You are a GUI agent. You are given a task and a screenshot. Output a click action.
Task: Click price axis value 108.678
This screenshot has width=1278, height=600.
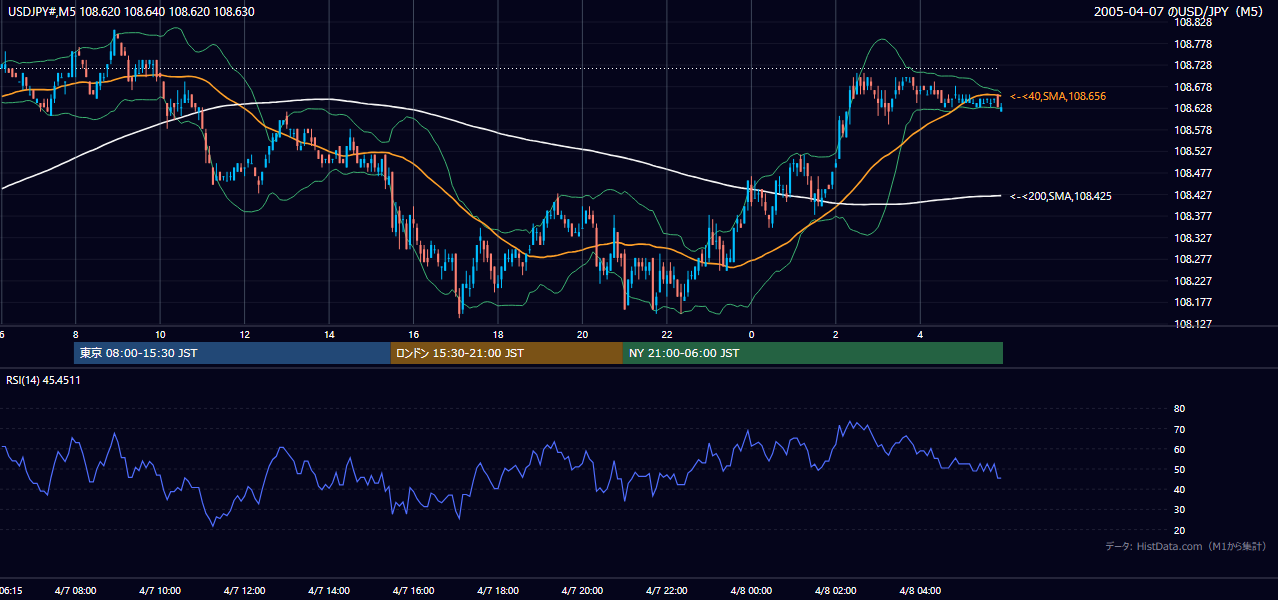tap(1193, 87)
